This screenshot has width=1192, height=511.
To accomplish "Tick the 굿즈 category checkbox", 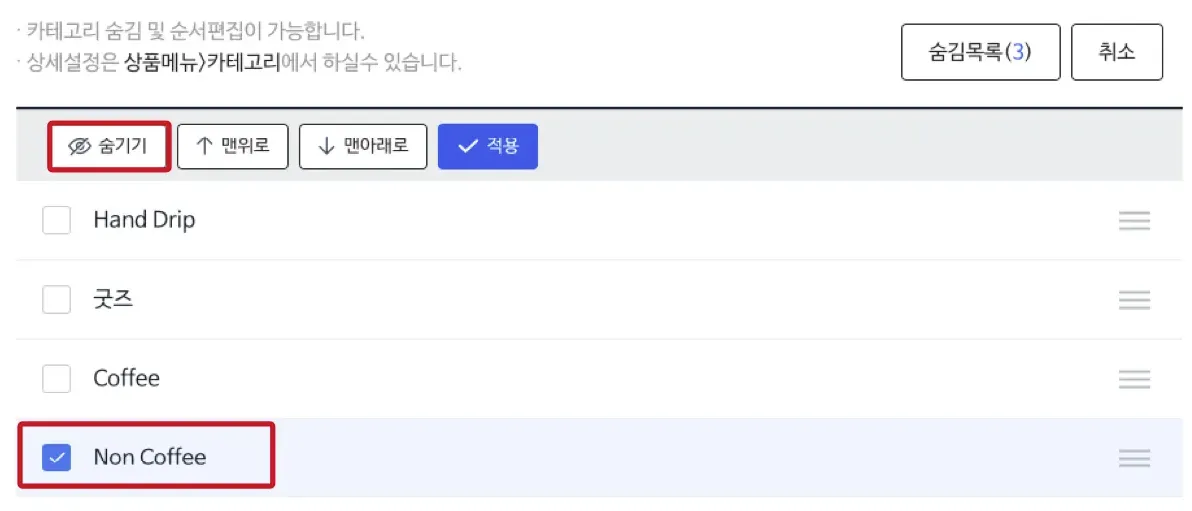I will click(56, 299).
